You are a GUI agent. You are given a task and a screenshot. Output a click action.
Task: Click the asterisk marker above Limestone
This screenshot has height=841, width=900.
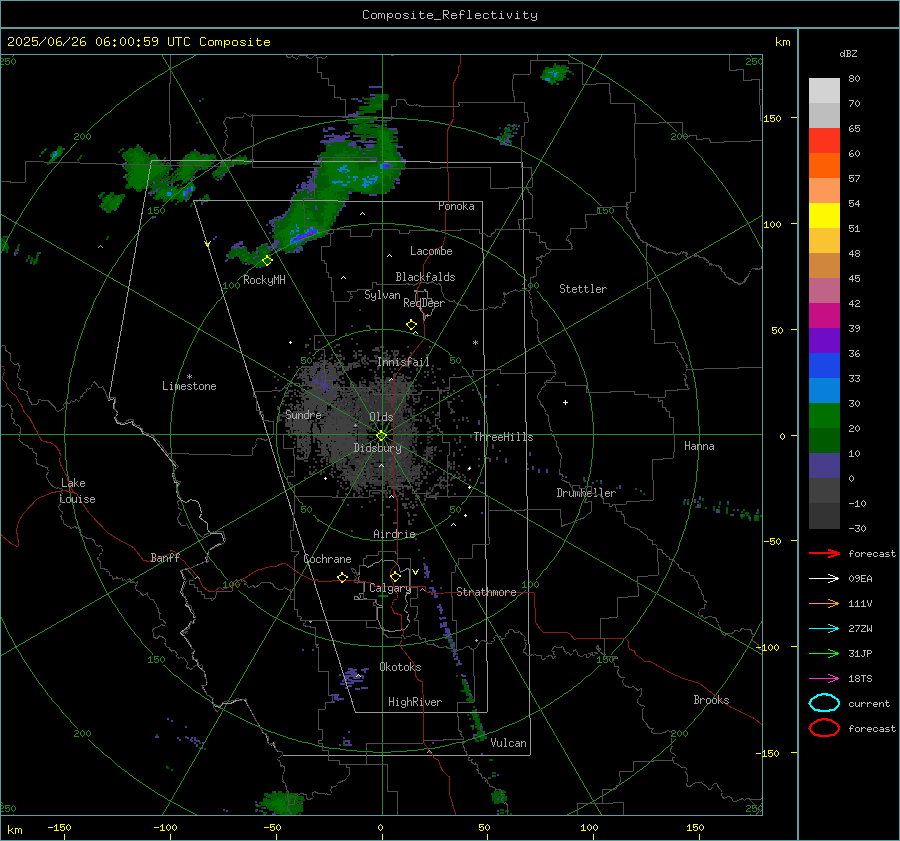(189, 377)
